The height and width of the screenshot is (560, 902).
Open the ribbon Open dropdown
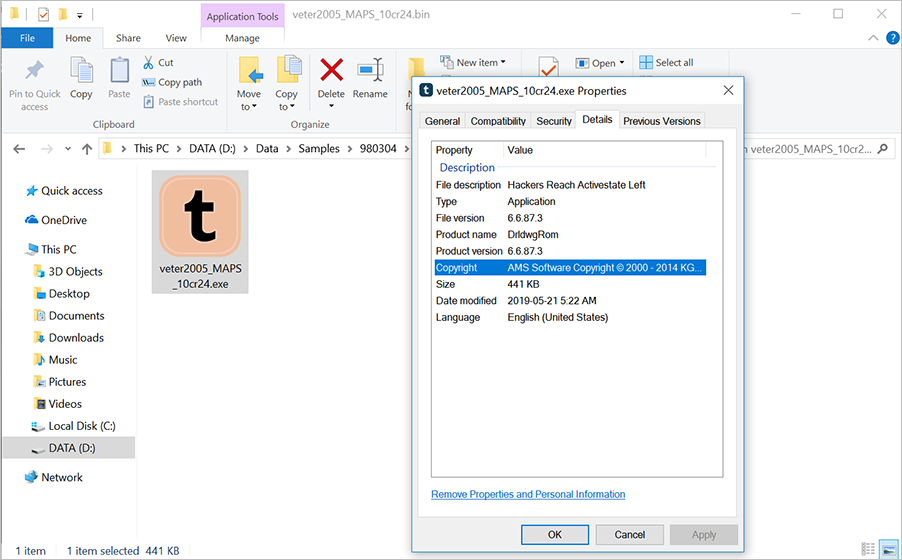pos(600,63)
